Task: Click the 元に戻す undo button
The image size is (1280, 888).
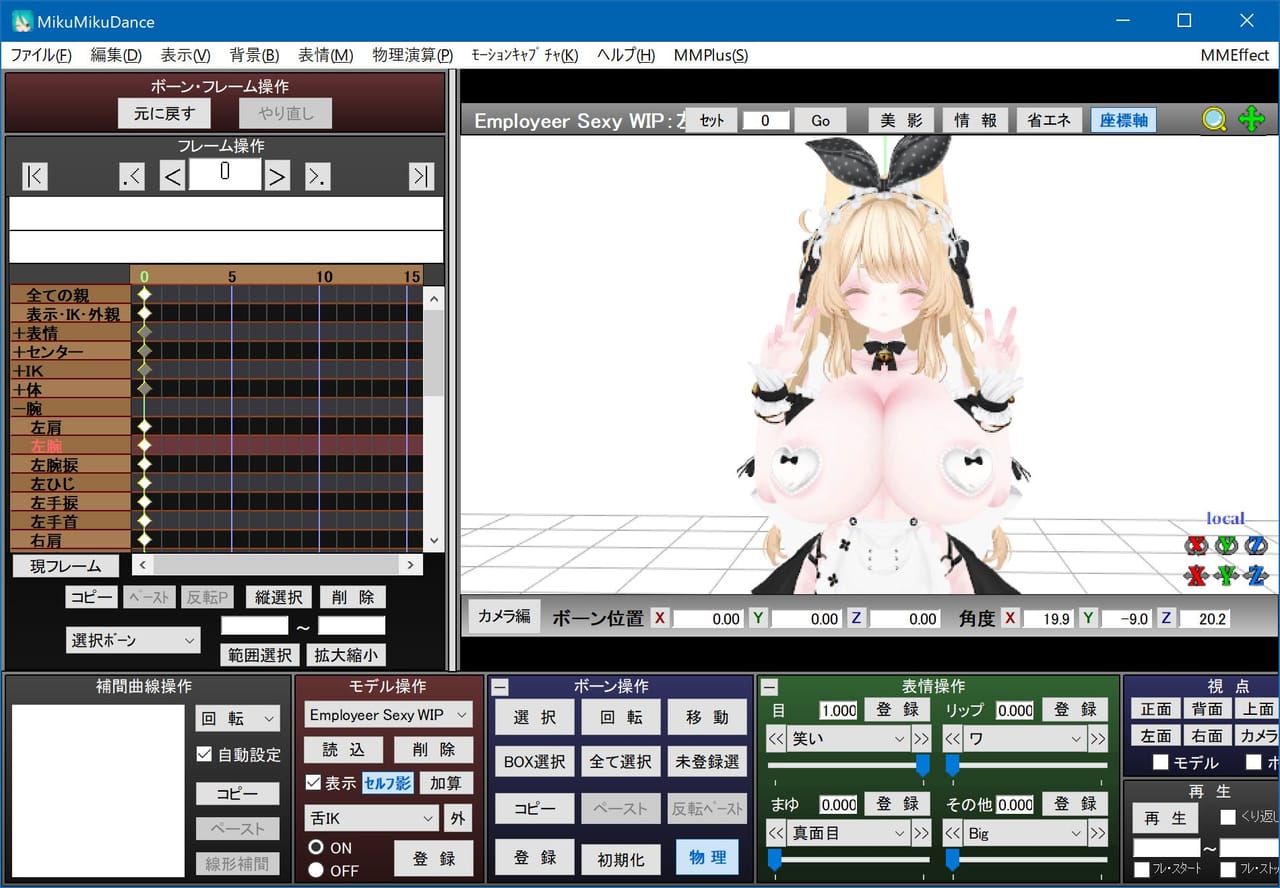Action: [165, 113]
